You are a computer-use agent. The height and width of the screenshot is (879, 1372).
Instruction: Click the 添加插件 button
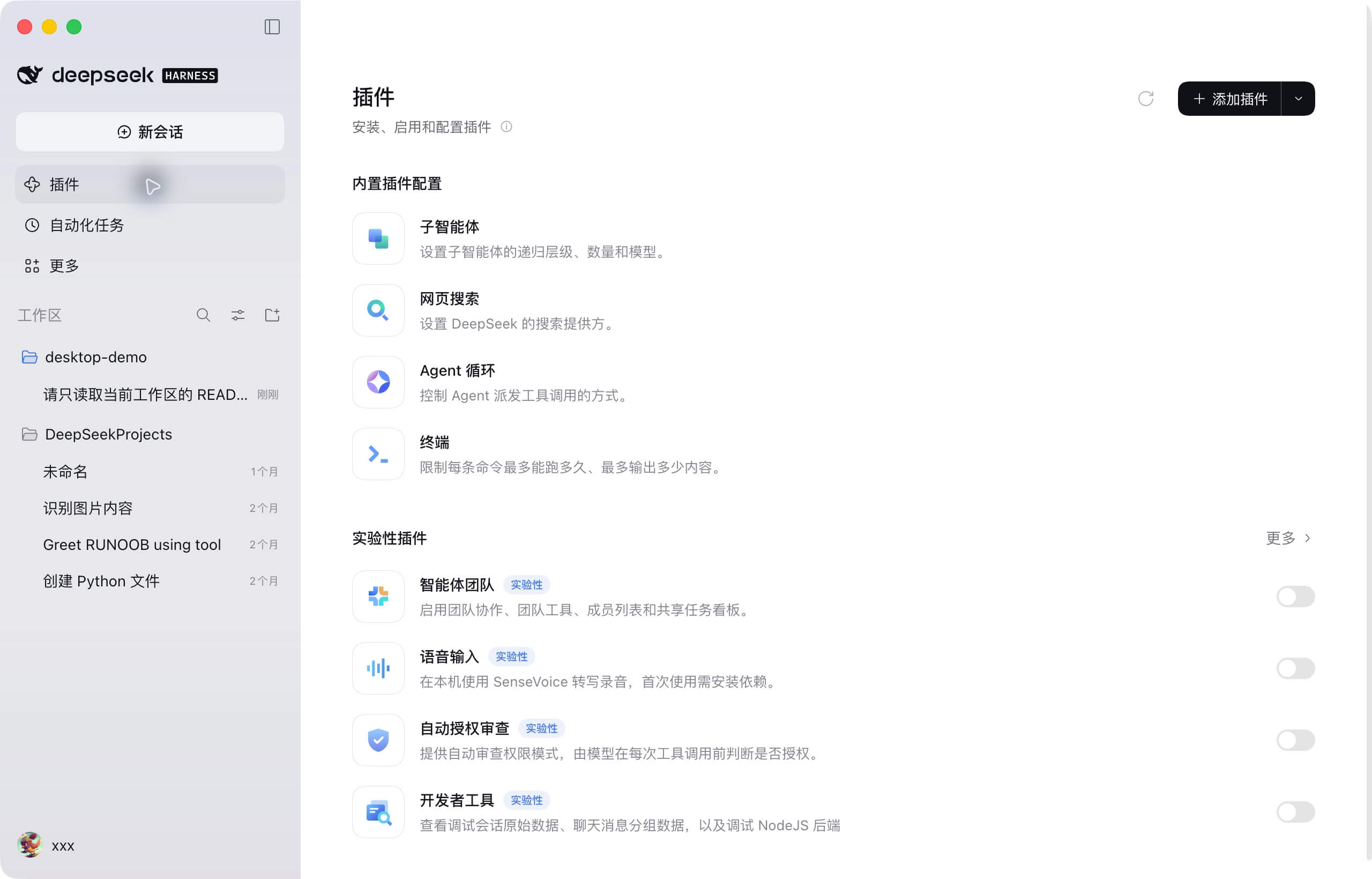pos(1229,99)
